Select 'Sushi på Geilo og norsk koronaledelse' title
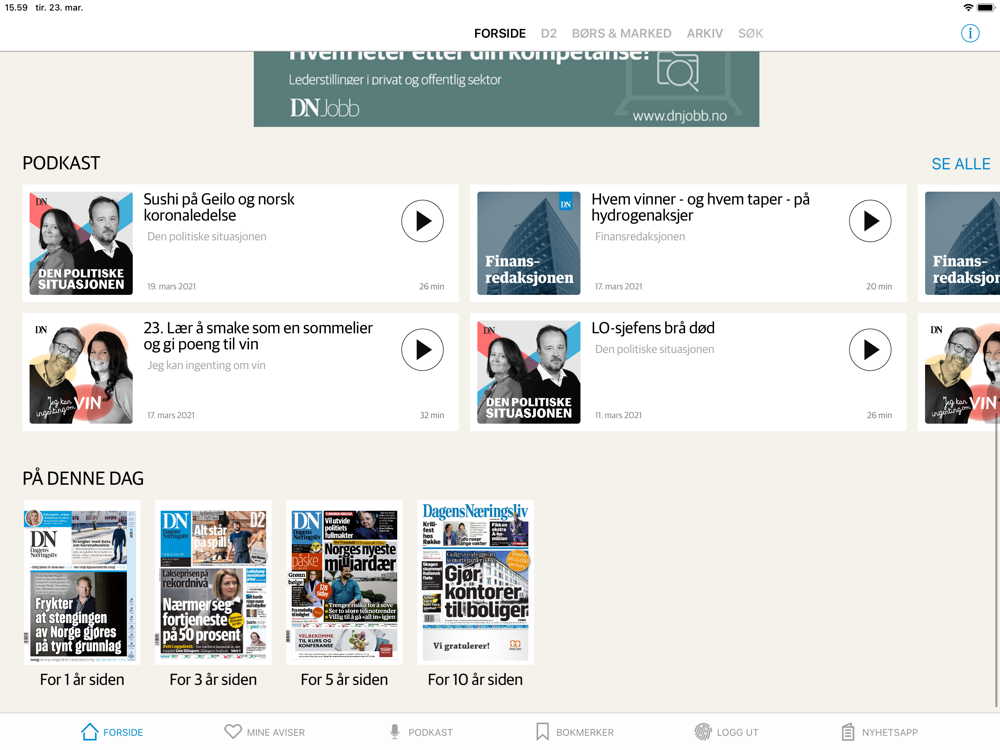 pyautogui.click(x=219, y=207)
